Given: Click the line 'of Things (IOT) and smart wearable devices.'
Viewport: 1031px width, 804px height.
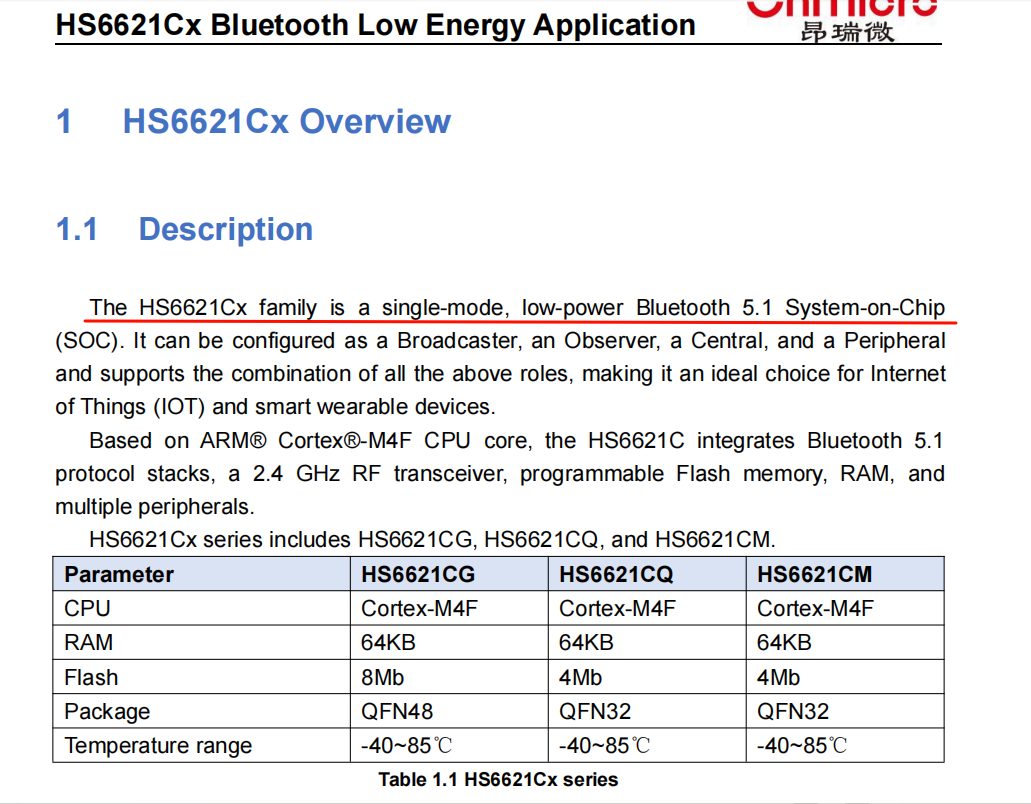Looking at the screenshot, I should tap(276, 406).
